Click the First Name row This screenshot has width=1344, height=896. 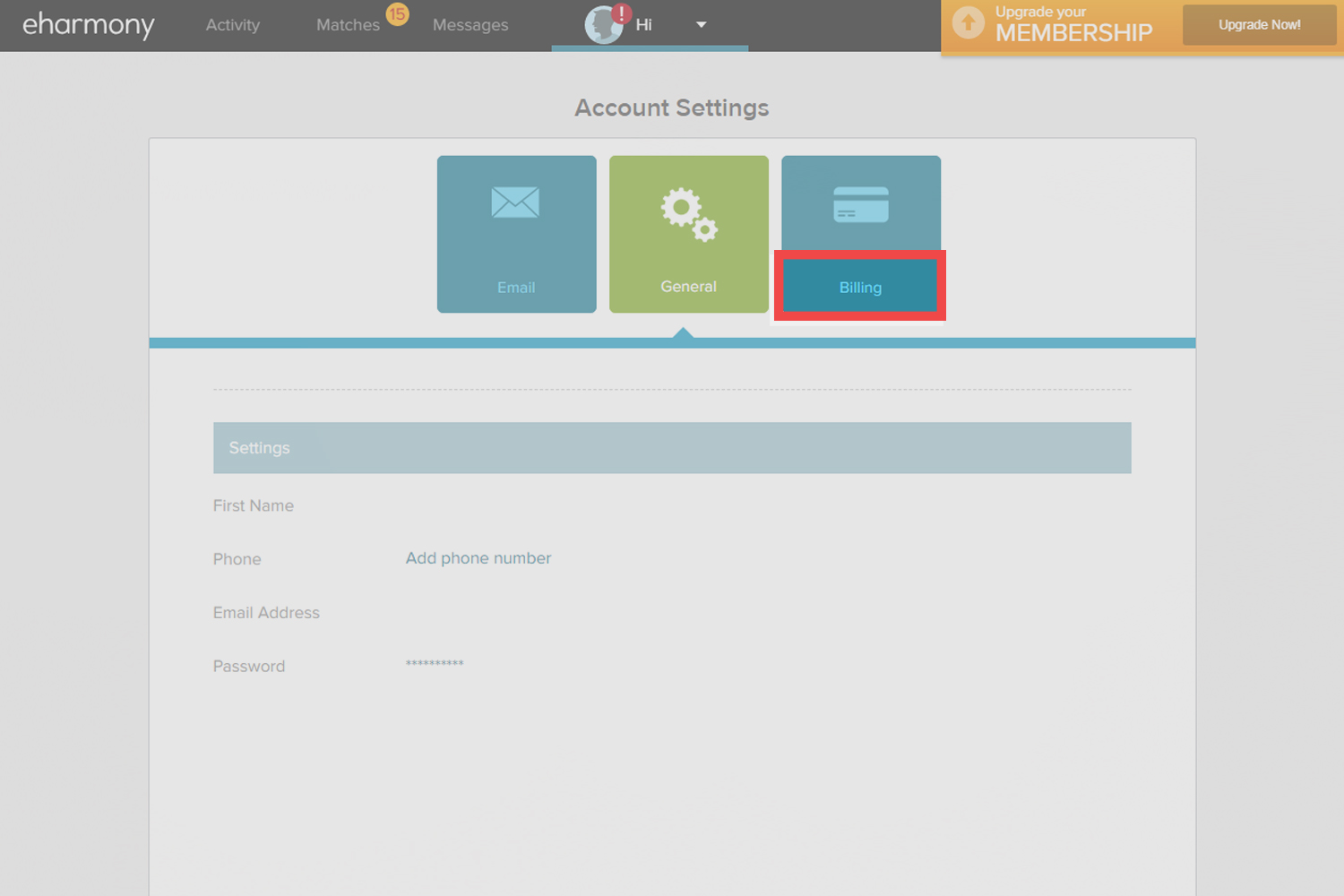(253, 505)
